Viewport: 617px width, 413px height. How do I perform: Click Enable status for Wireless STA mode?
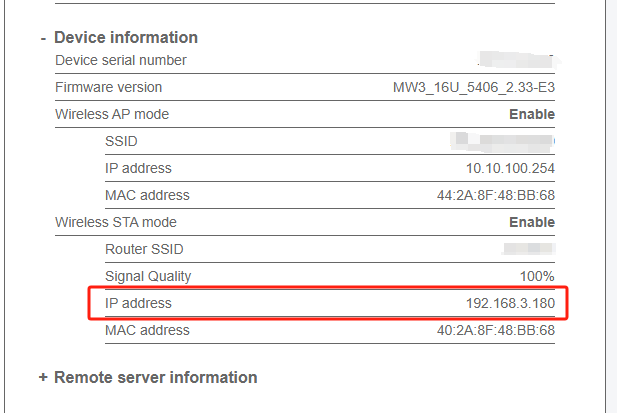click(531, 222)
